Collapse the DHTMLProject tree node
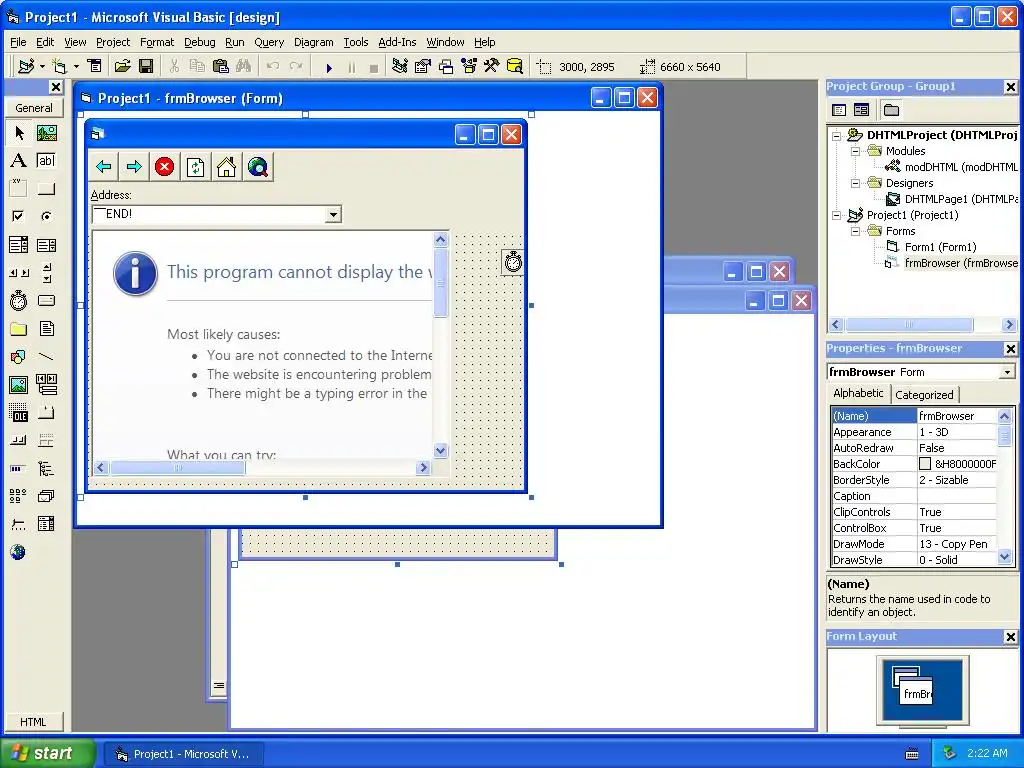The height and width of the screenshot is (768, 1024). [836, 135]
